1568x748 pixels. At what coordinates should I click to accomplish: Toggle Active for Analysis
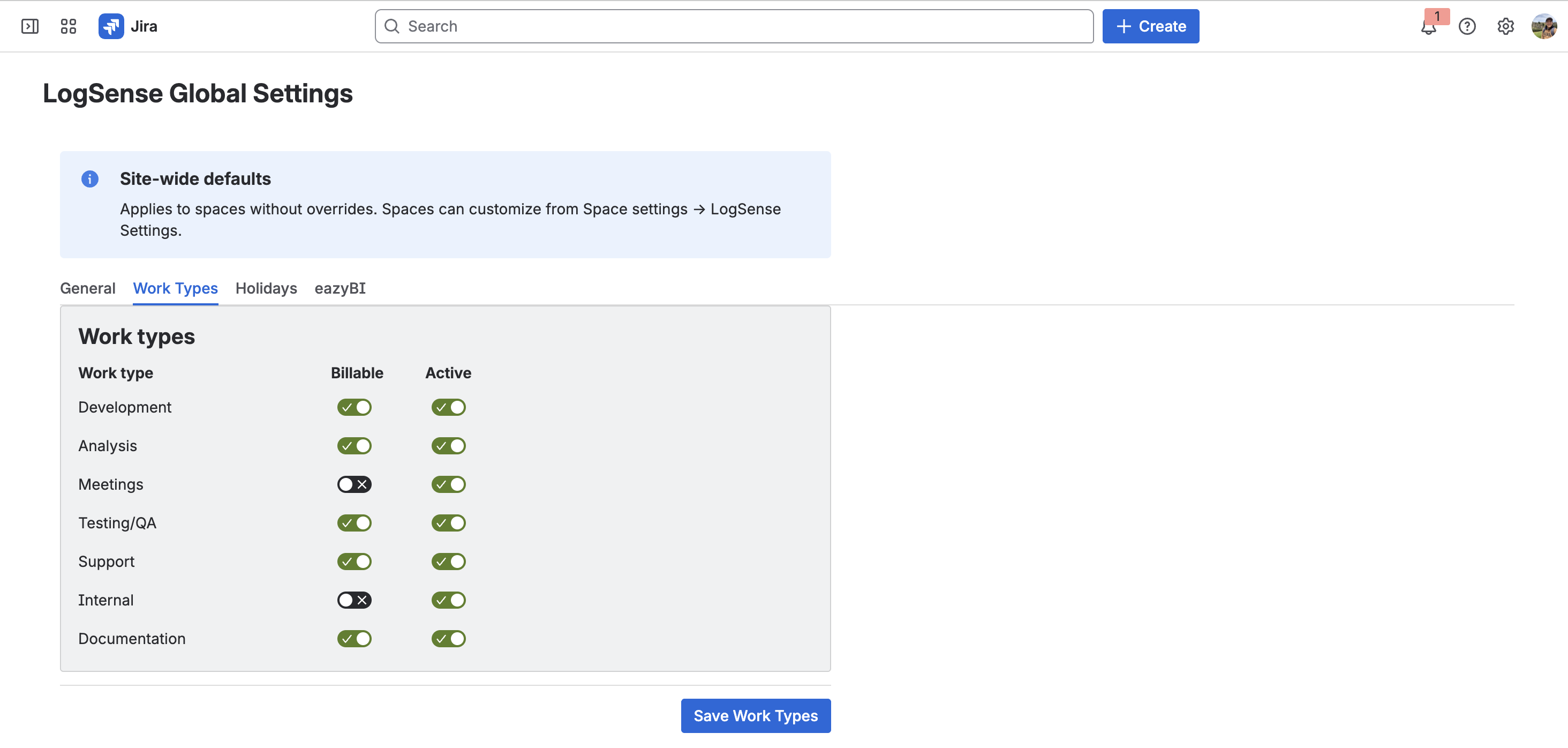[x=449, y=446]
